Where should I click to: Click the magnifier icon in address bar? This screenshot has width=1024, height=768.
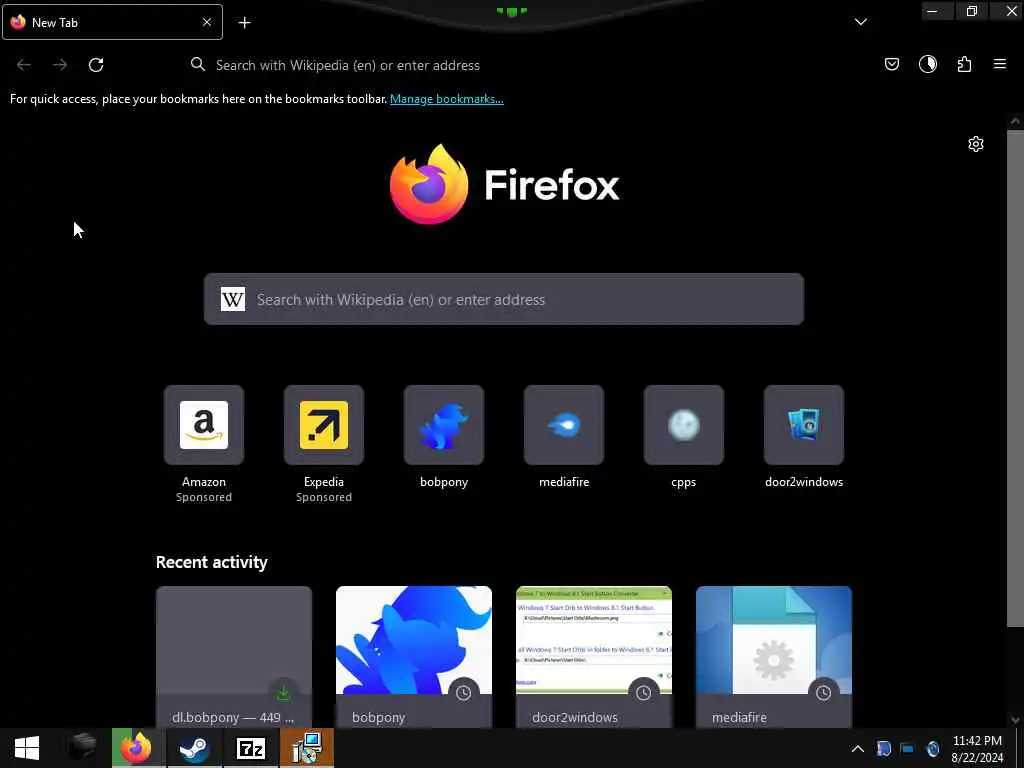(198, 64)
